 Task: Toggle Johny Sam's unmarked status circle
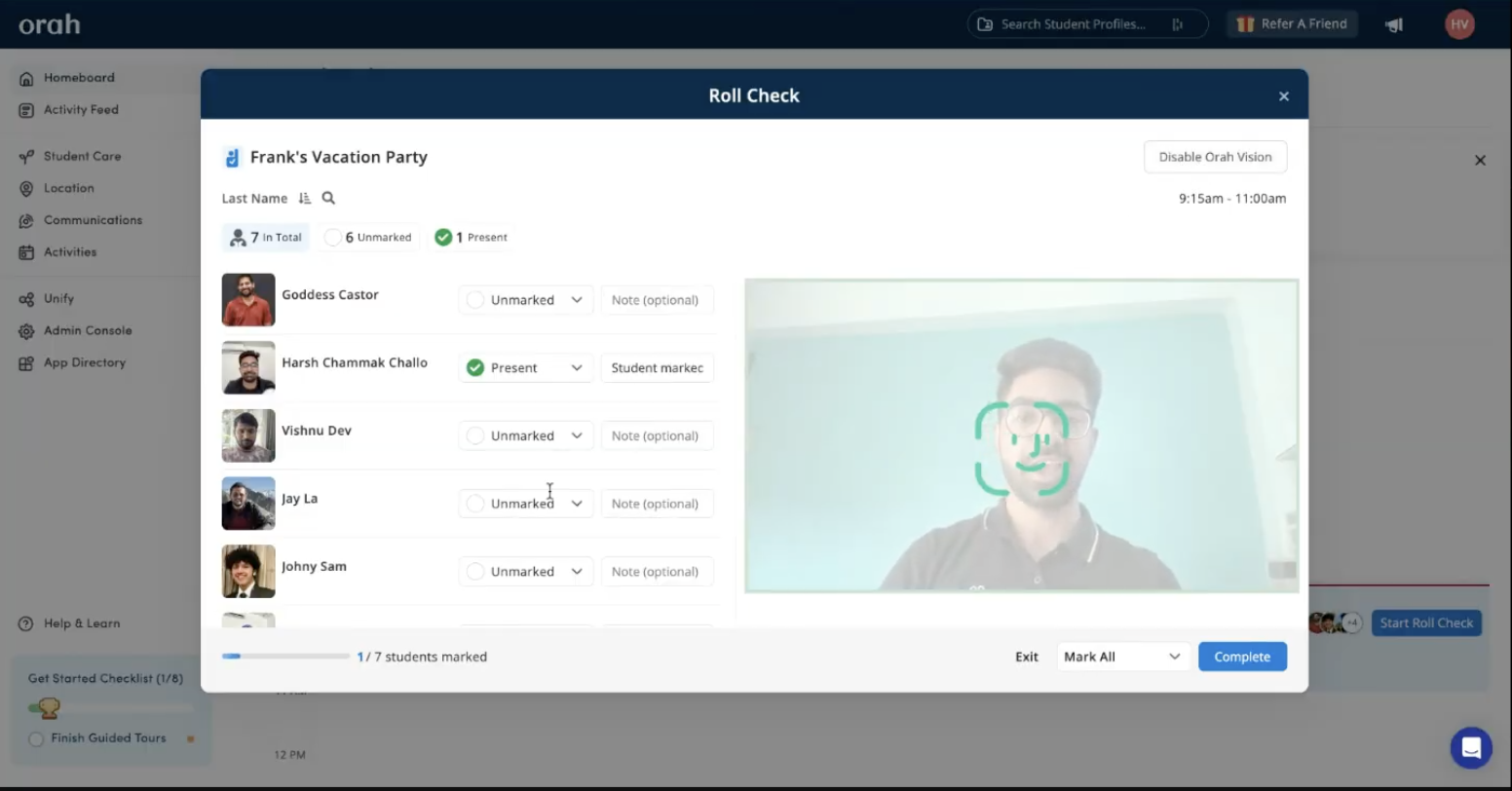pos(475,572)
